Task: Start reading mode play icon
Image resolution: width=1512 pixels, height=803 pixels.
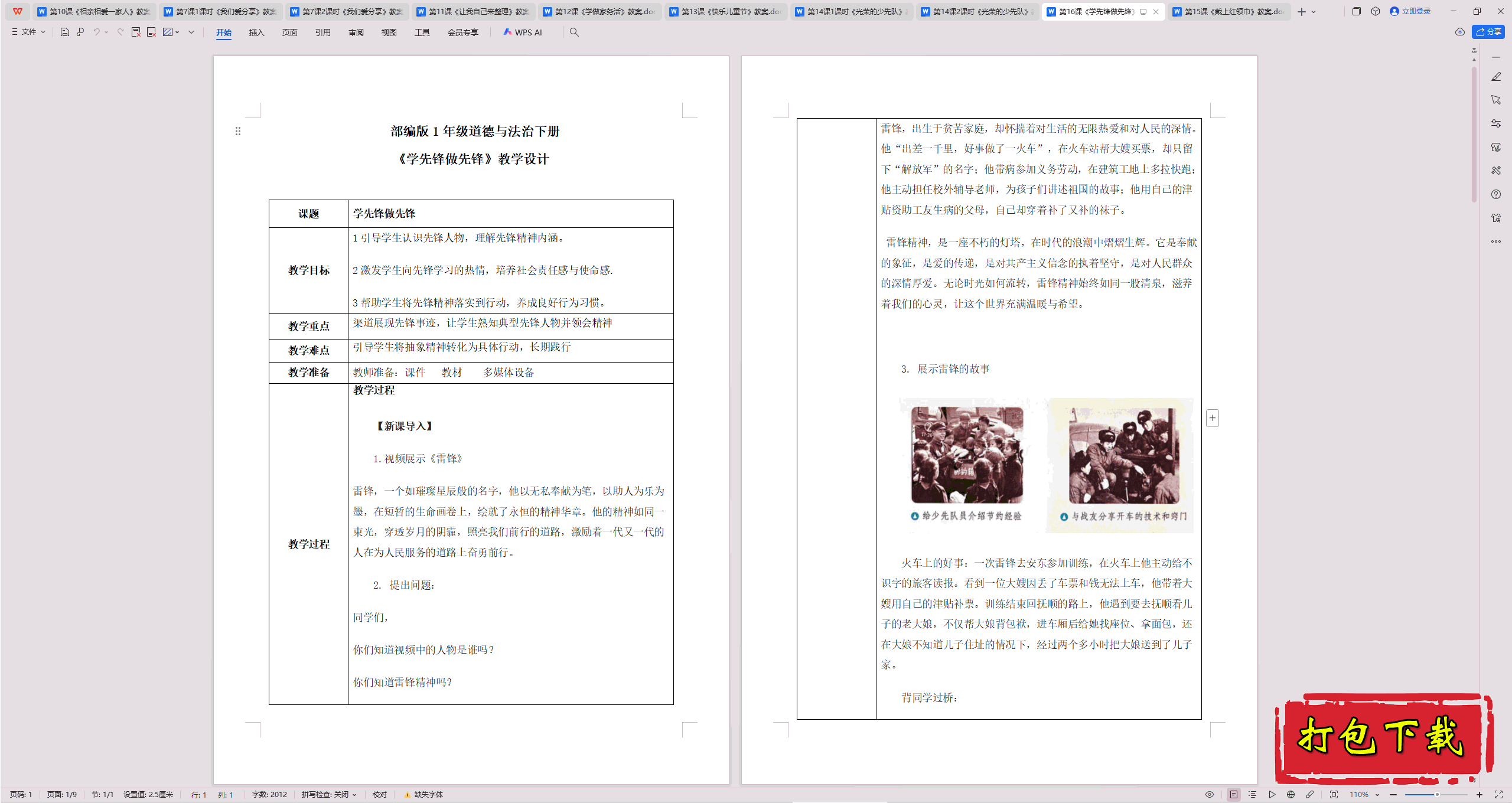Action: [1272, 795]
